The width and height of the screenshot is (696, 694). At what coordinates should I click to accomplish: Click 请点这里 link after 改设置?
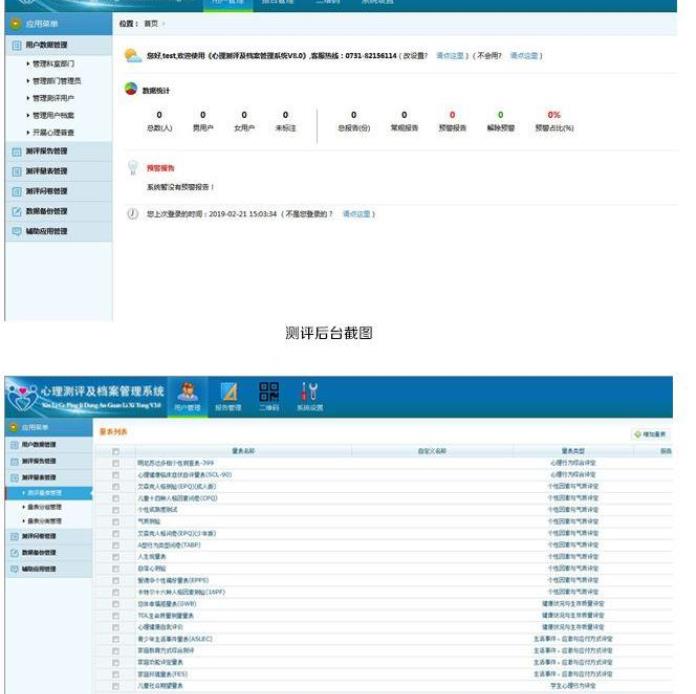click(450, 56)
